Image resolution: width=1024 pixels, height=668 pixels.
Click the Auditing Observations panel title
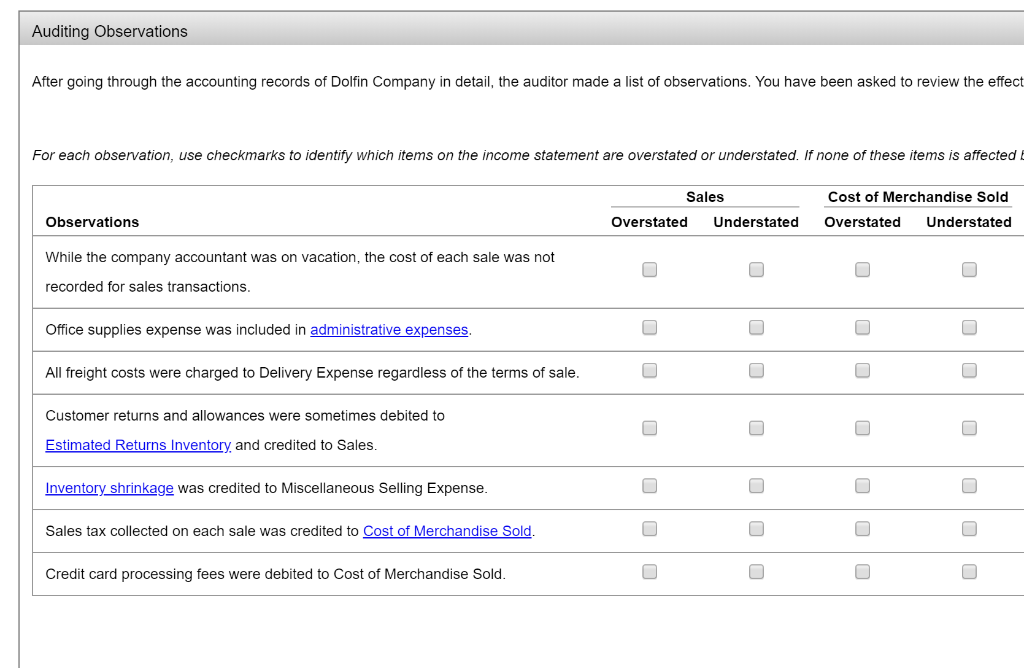pyautogui.click(x=110, y=31)
